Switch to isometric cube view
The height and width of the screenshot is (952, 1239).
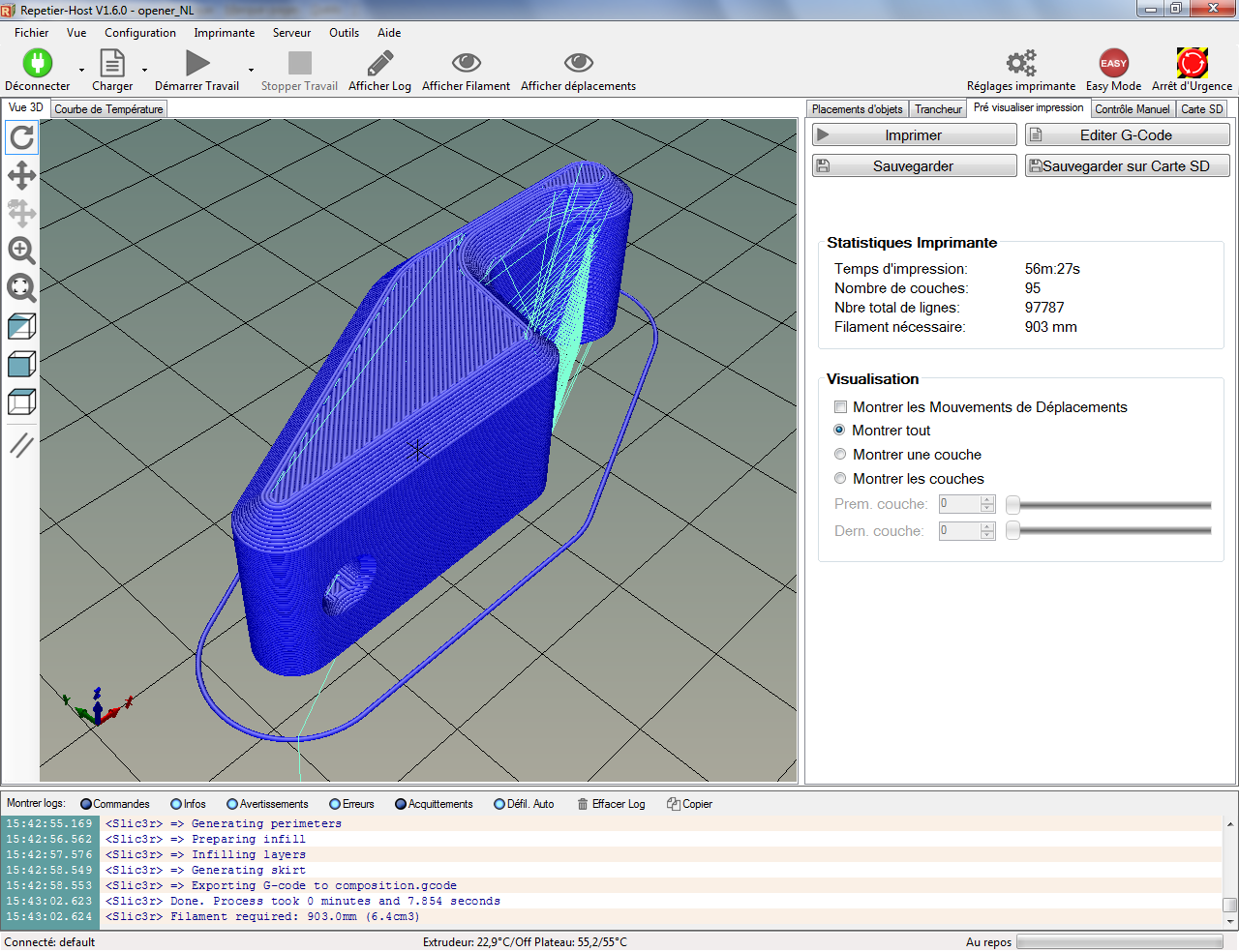(x=21, y=326)
